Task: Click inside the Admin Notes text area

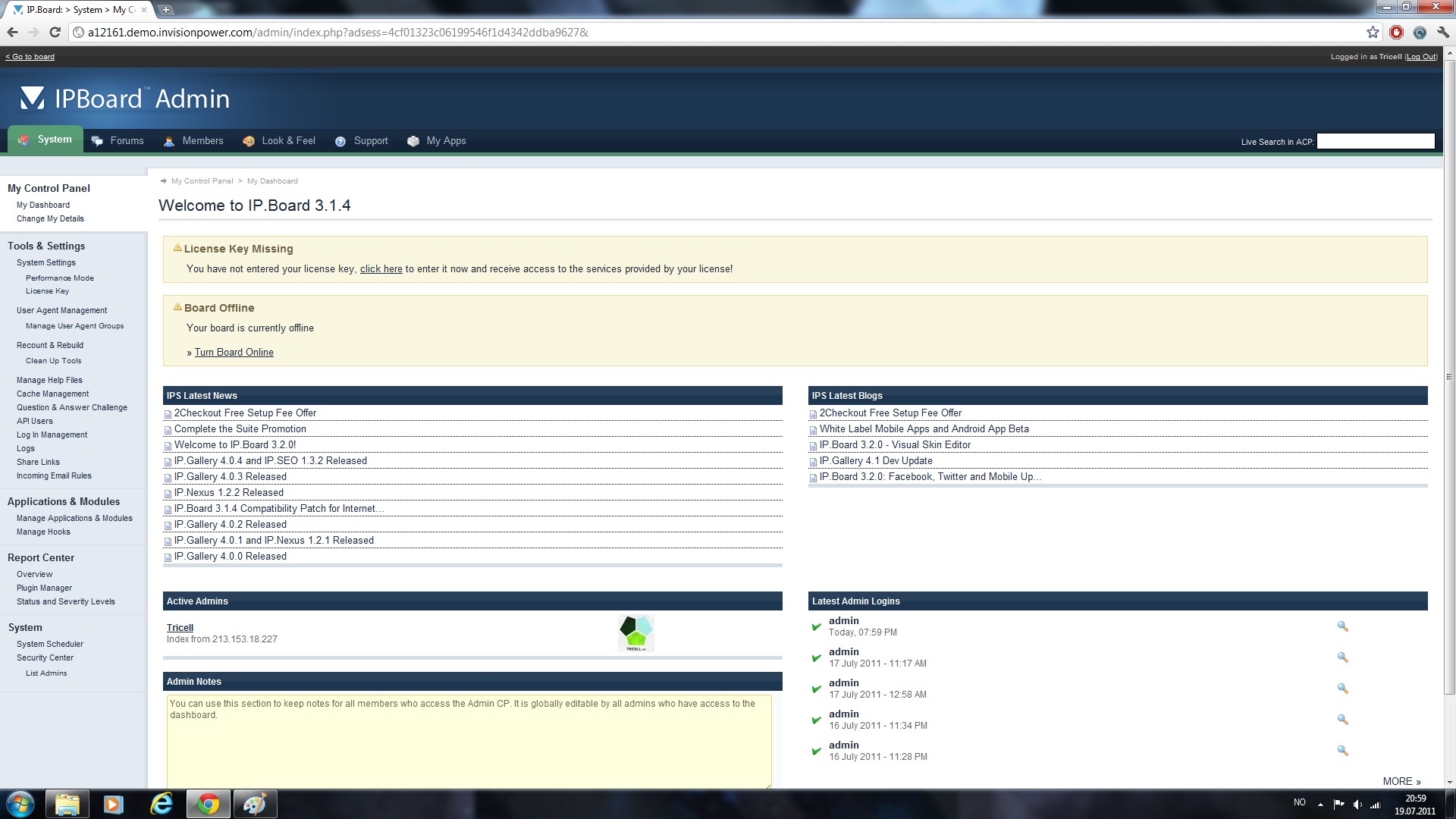Action: pos(469,742)
